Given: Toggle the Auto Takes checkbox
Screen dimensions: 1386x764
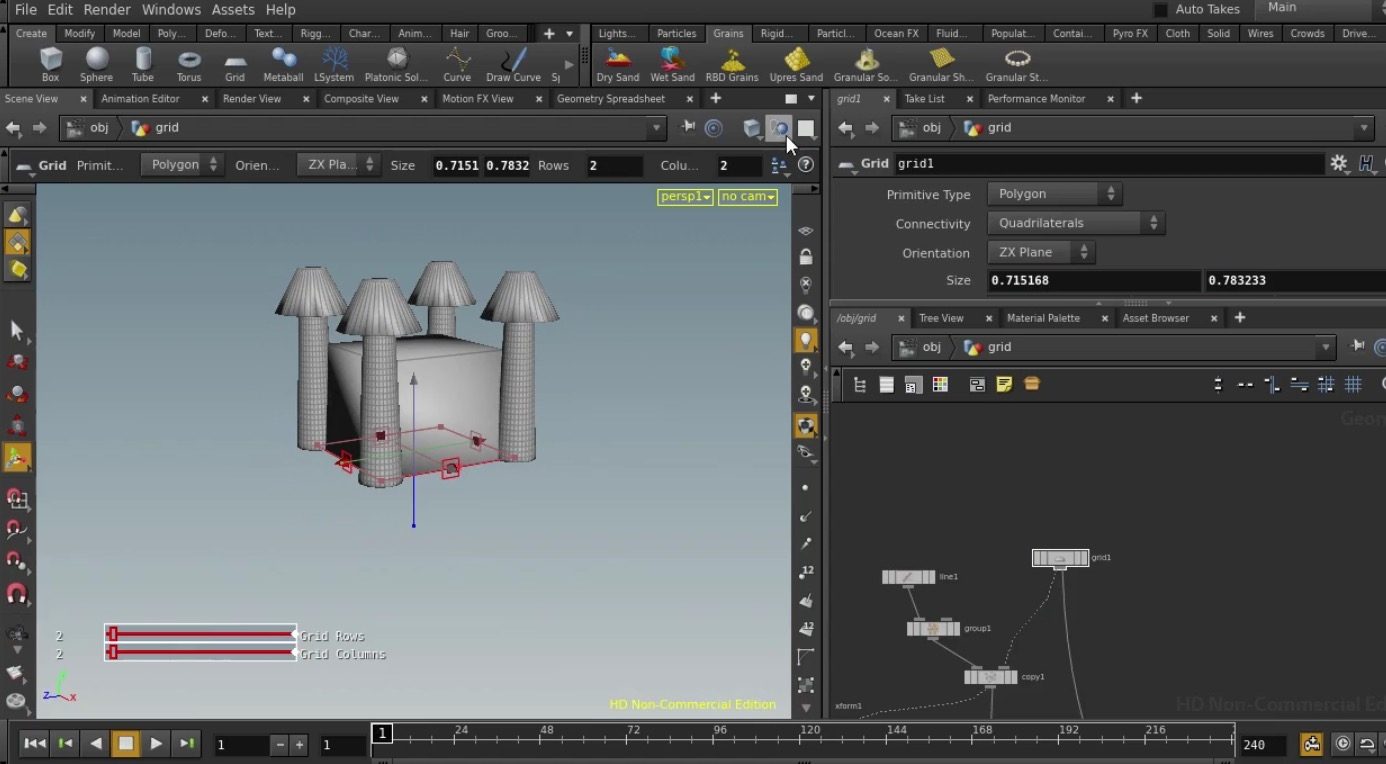Looking at the screenshot, I should pyautogui.click(x=1160, y=10).
